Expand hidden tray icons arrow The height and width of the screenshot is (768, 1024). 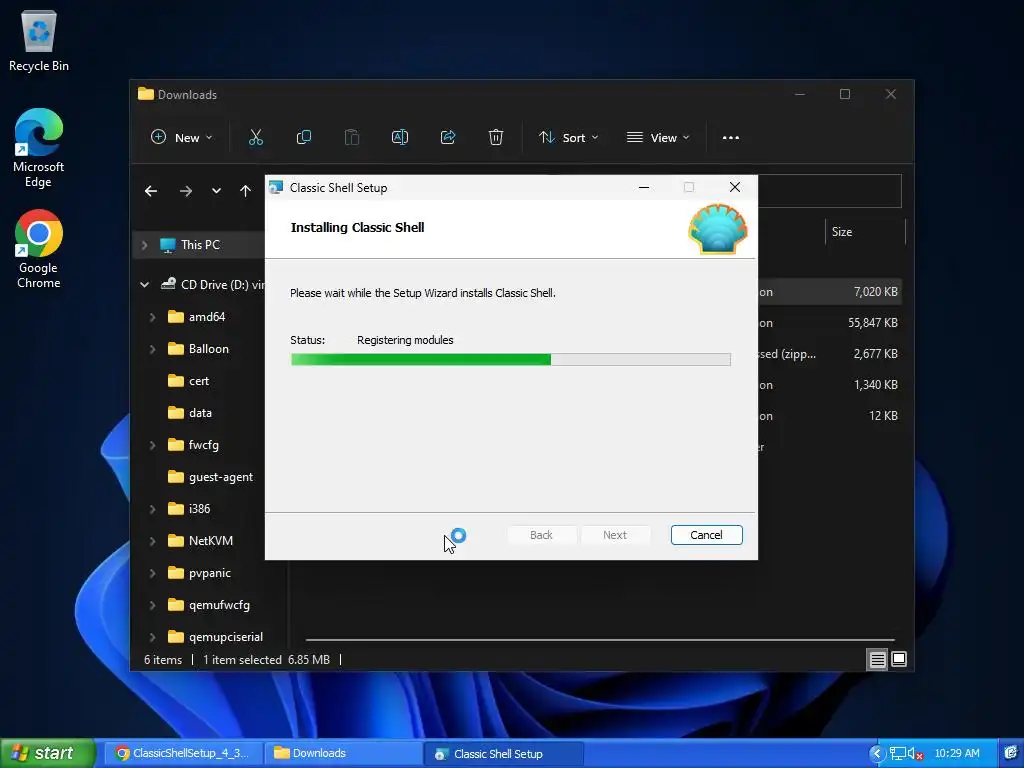(877, 754)
